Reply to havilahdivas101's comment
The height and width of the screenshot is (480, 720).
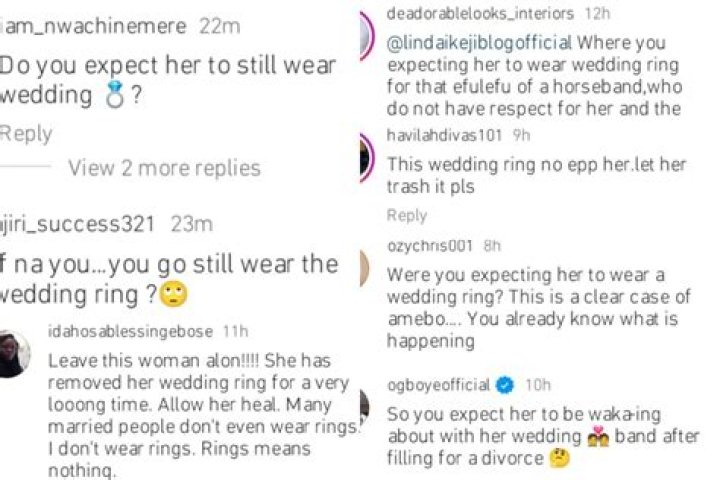[407, 215]
